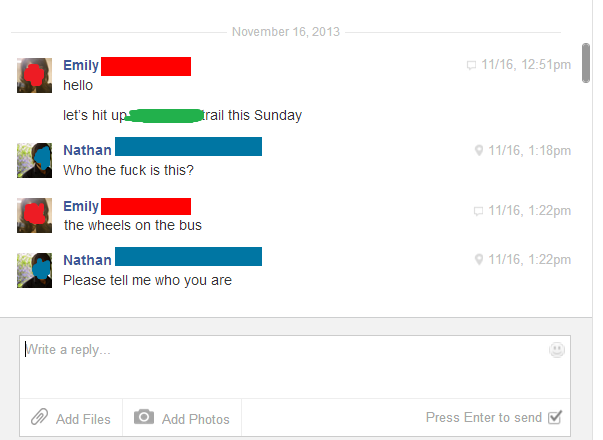
Task: Open the emoji smiley picker
Action: tap(556, 350)
